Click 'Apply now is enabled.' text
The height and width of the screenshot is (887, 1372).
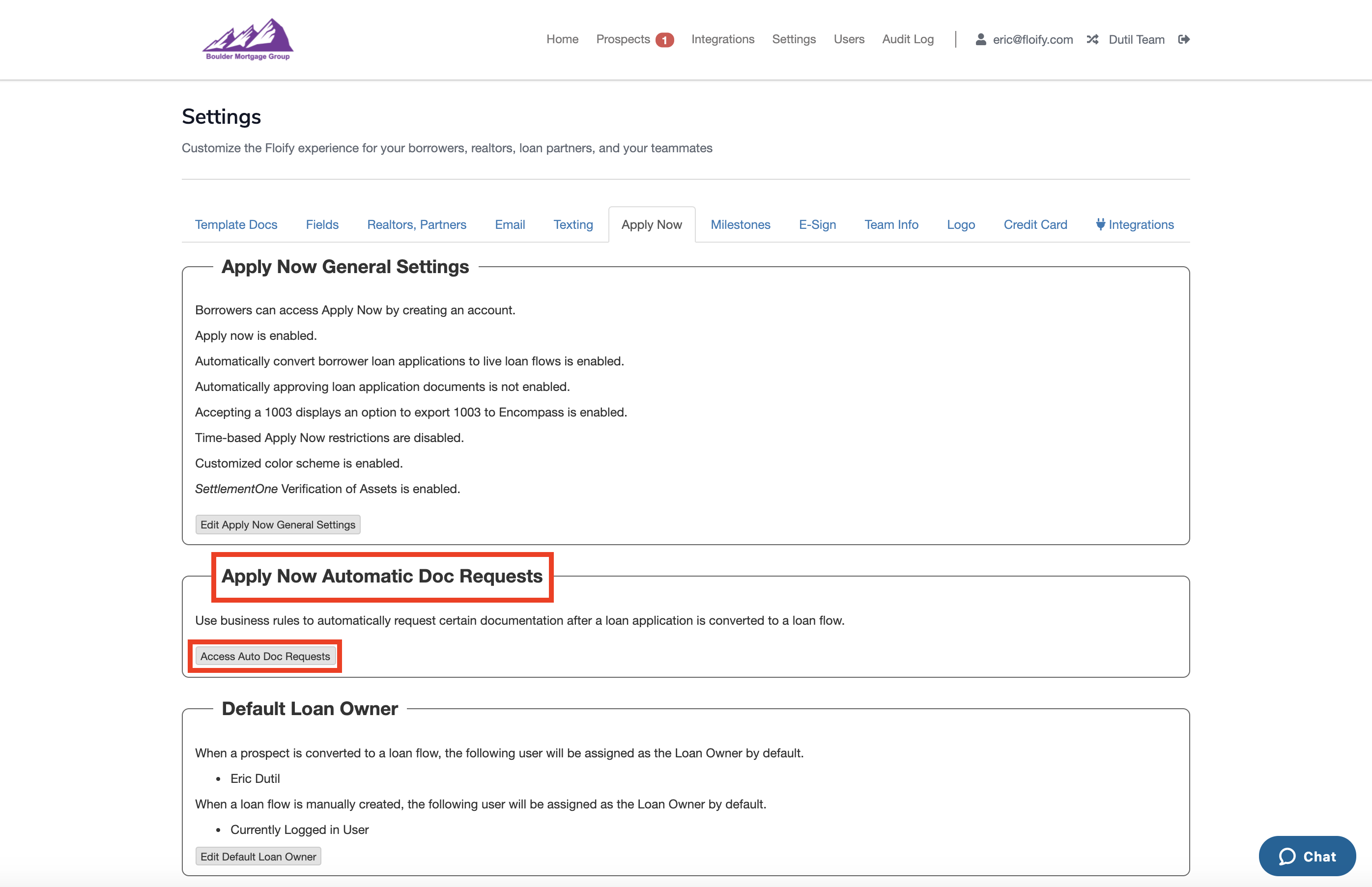(256, 336)
